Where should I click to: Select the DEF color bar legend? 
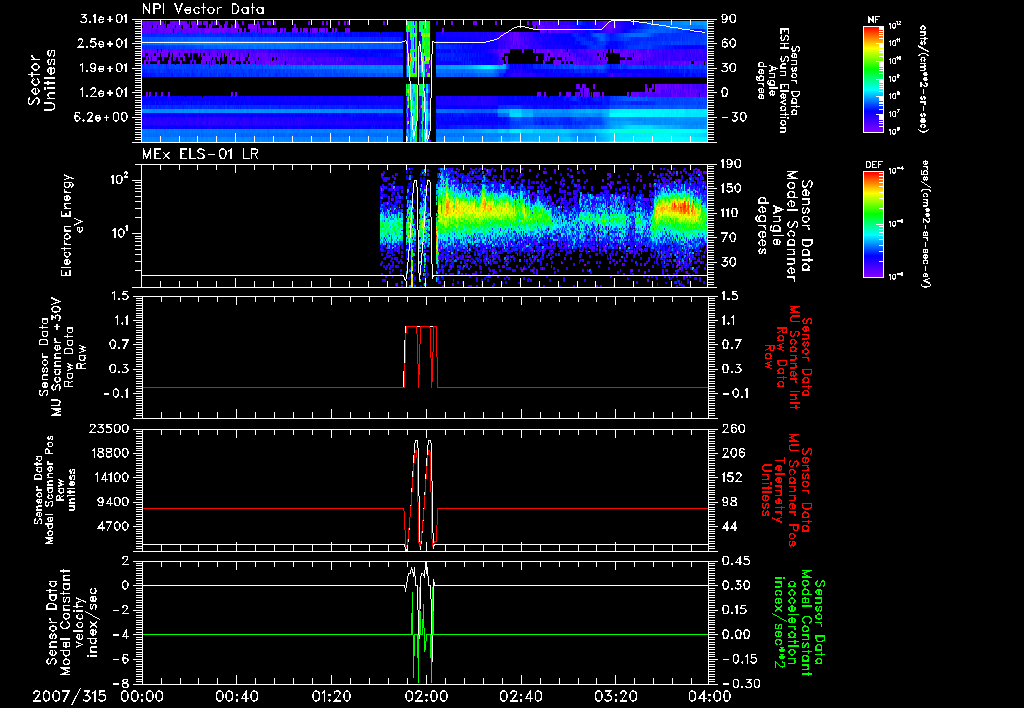873,224
